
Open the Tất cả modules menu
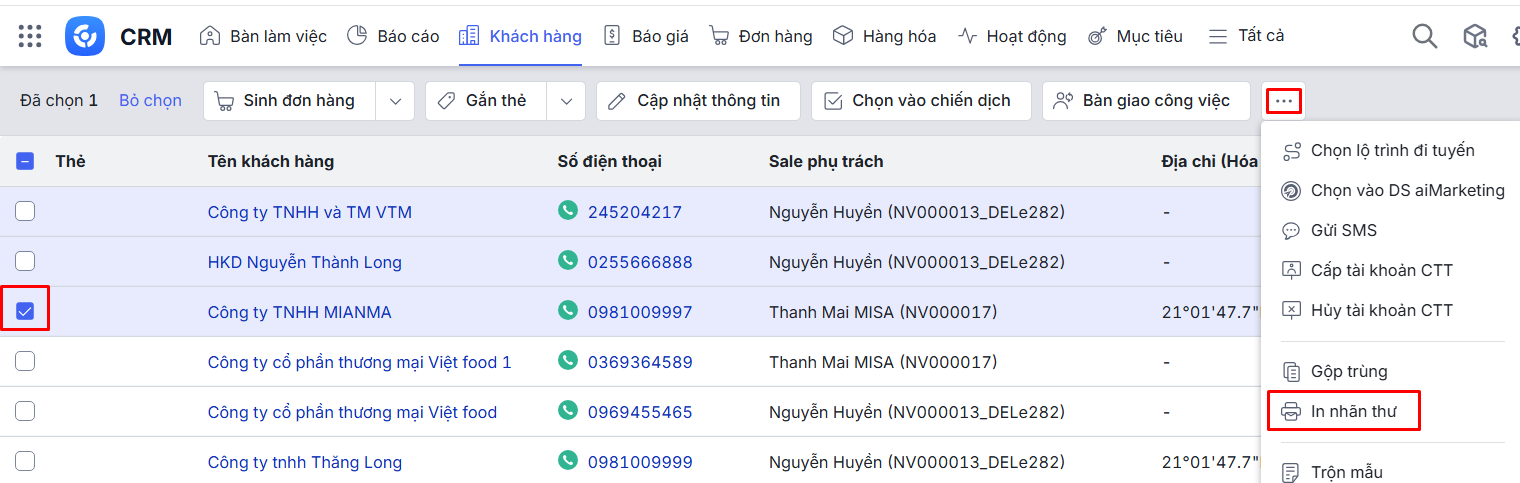(1246, 36)
